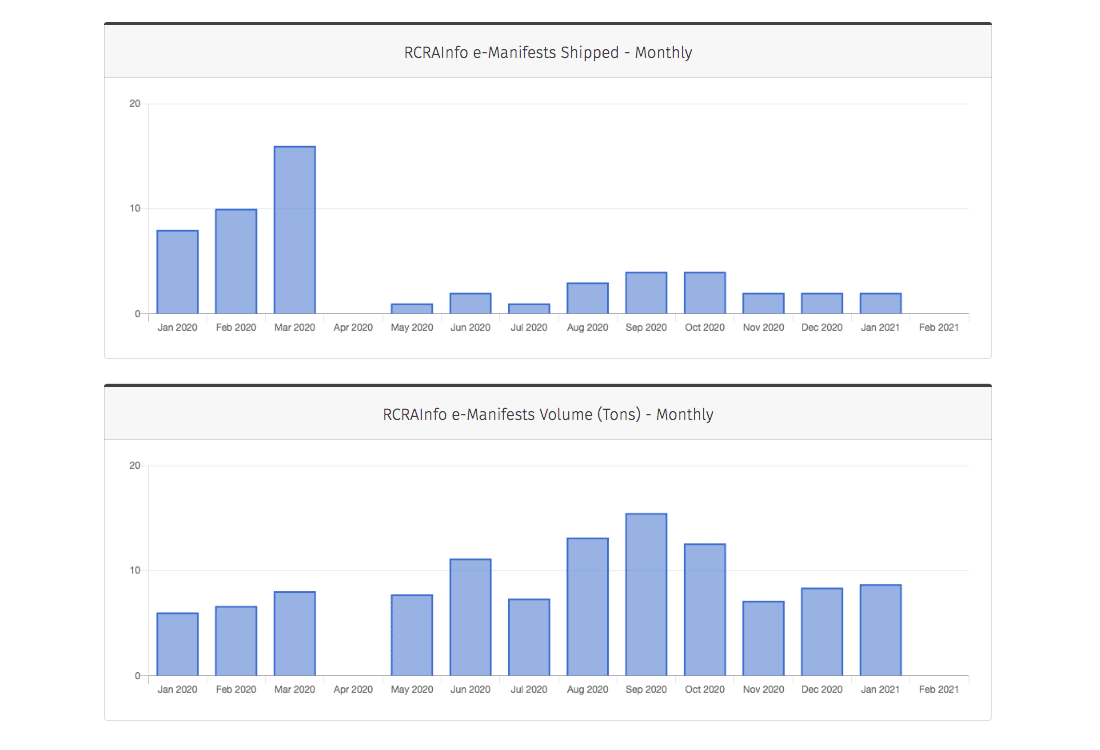Viewport: 1100px width, 750px height.
Task: Select the May 2020 bar in Volume chart
Action: [412, 635]
